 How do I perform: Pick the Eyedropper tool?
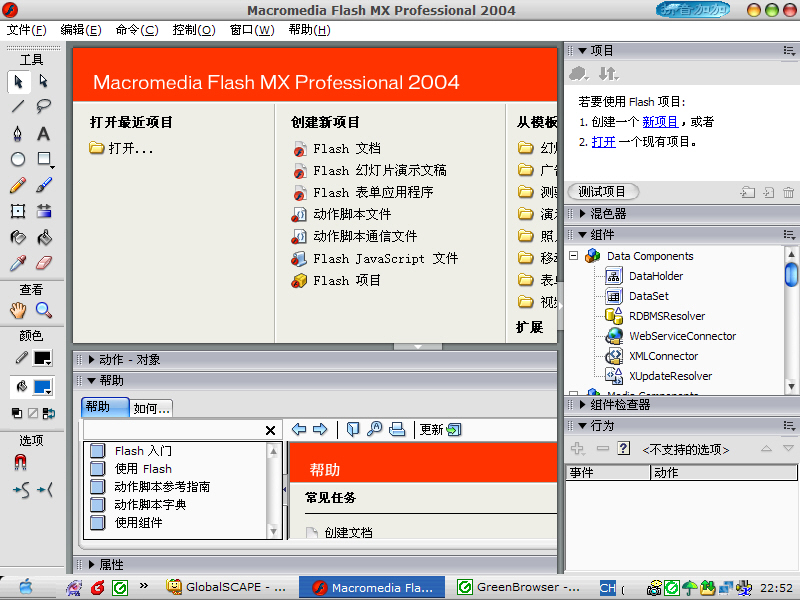pos(18,263)
